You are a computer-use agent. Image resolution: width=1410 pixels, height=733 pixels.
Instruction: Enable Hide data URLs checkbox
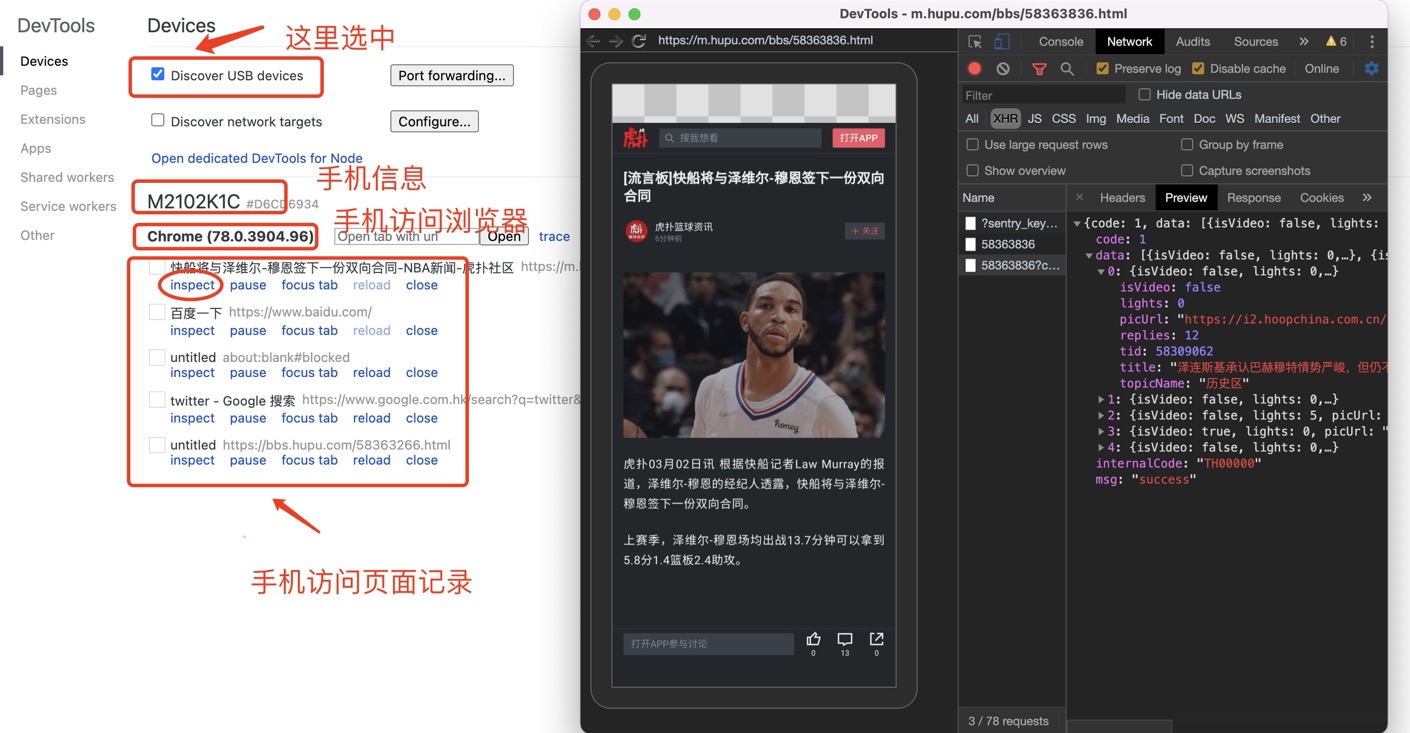(1145, 95)
